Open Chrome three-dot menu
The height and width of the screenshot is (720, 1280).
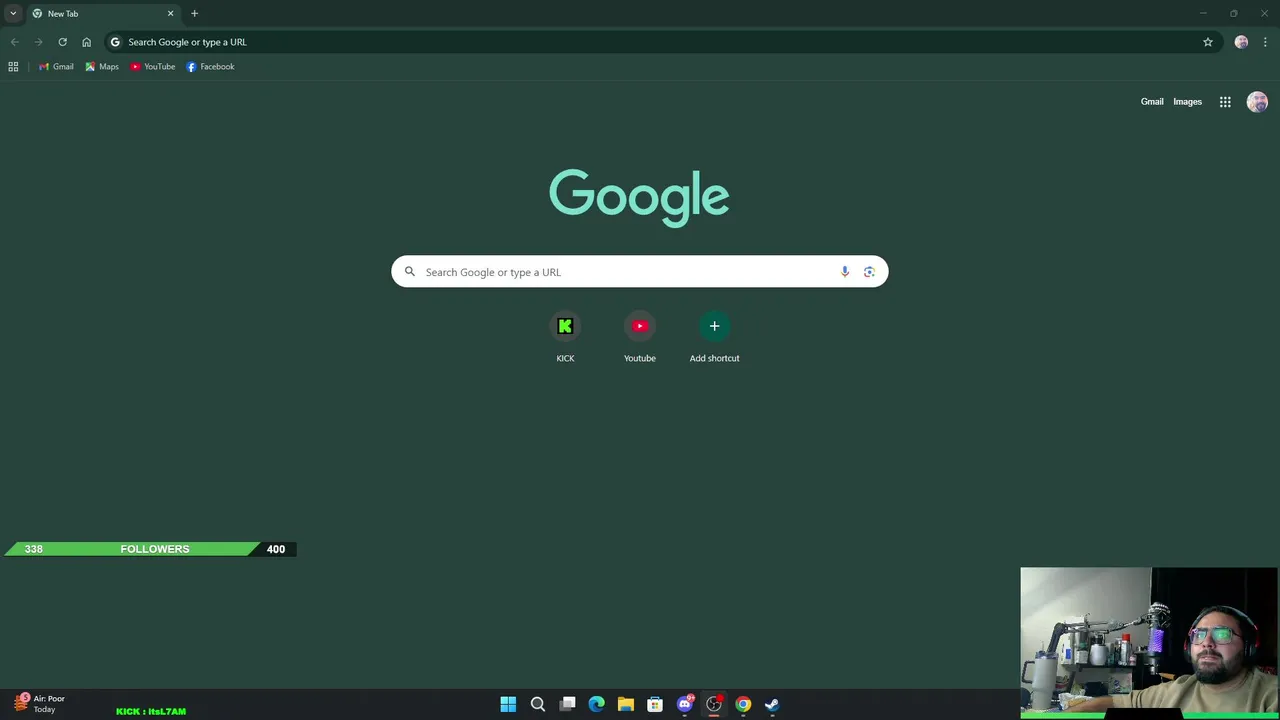click(1265, 42)
